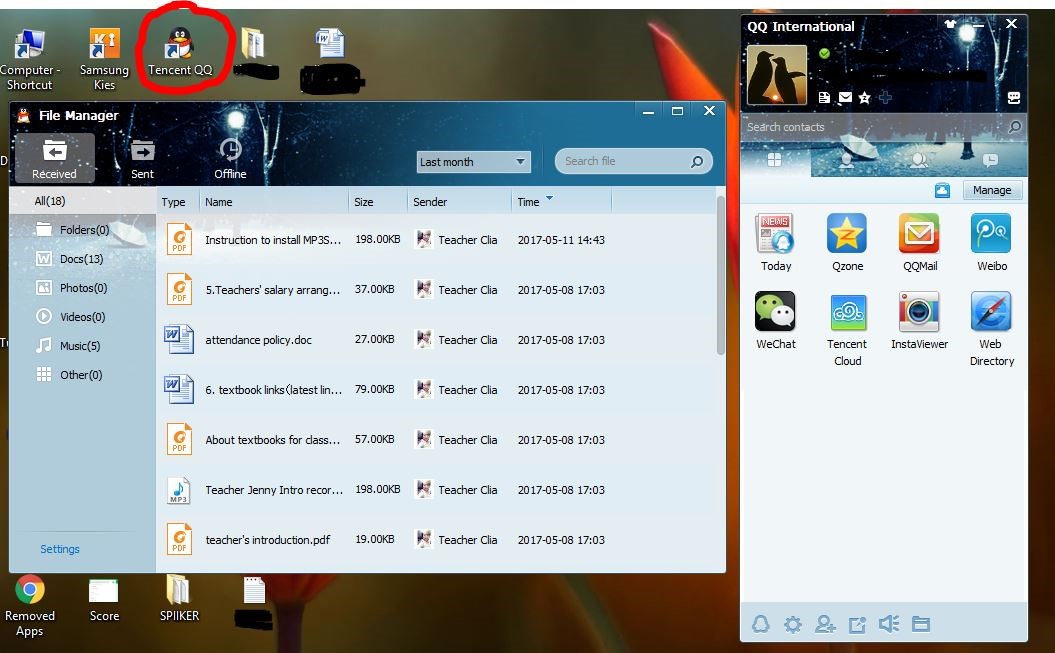Open Tencent Cloud app
Viewport: 1055px width, 653px height.
847,314
